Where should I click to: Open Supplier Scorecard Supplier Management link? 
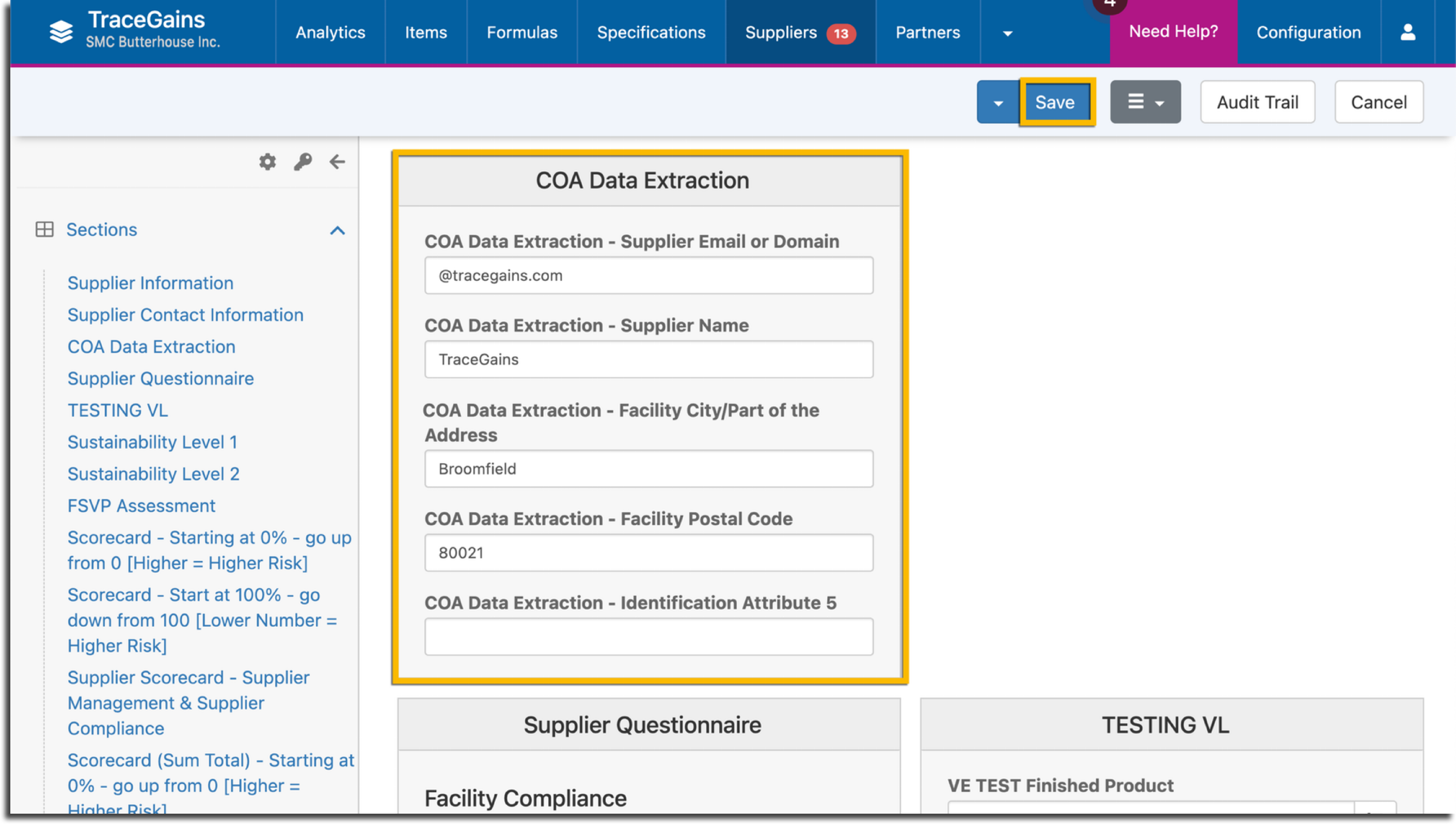pos(188,703)
